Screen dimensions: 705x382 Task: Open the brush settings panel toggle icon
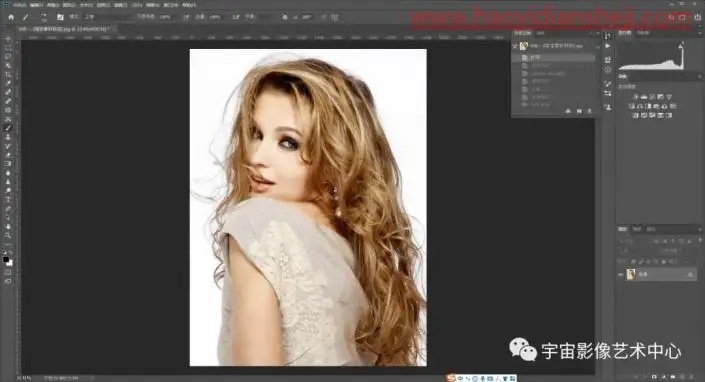tap(60, 17)
